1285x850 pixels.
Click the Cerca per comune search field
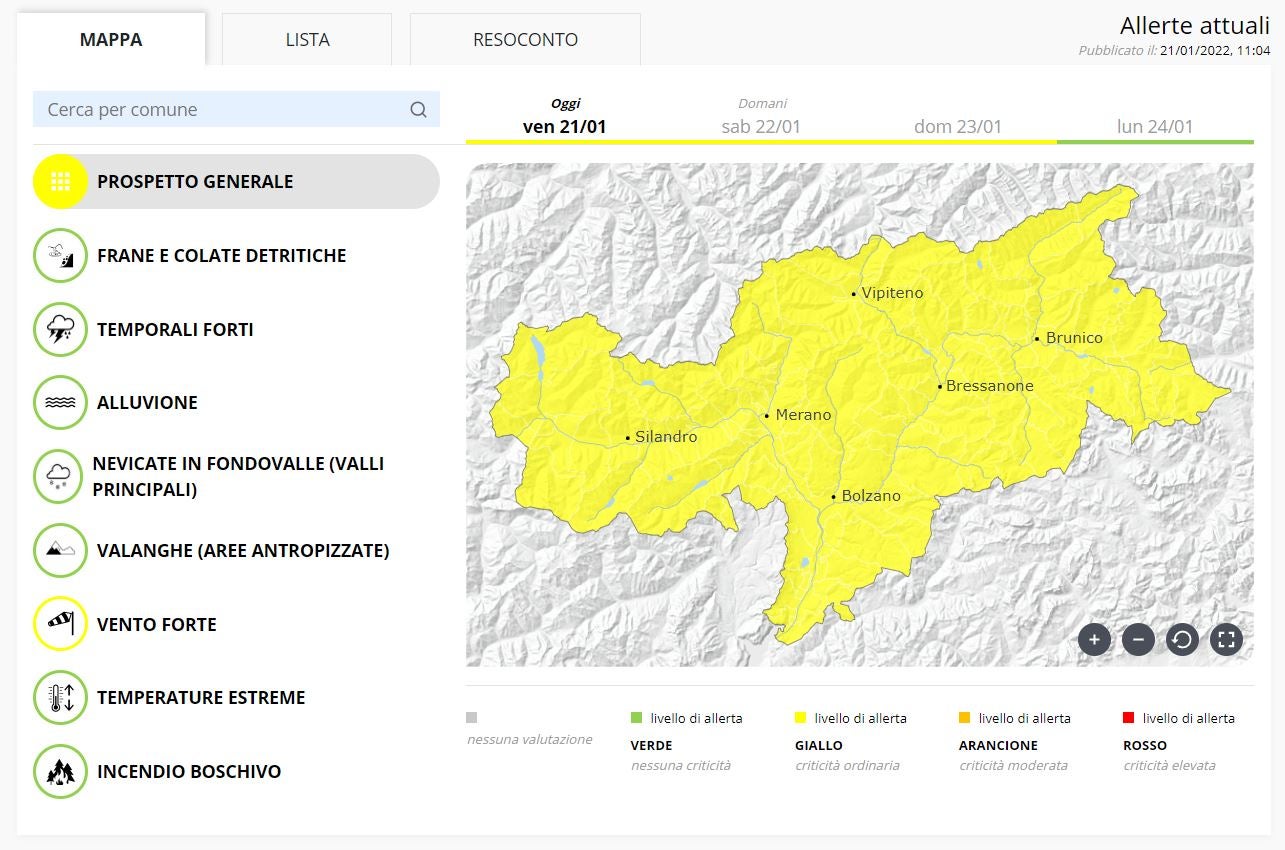tap(220, 110)
